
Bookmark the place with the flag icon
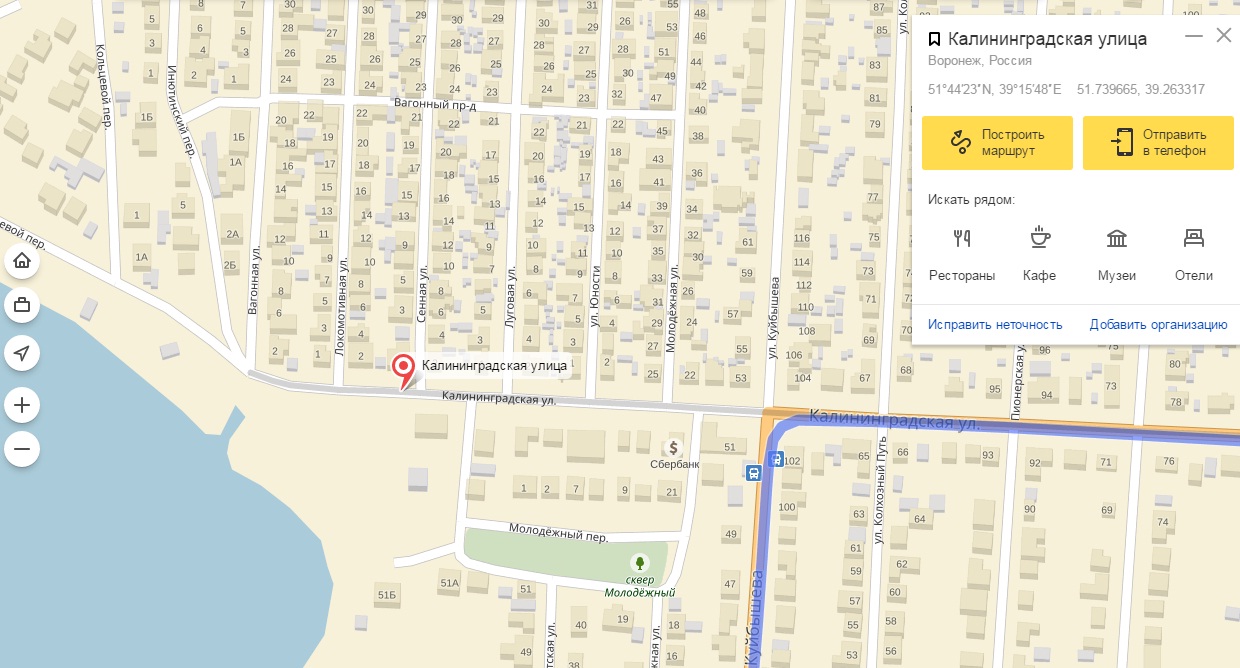(934, 39)
